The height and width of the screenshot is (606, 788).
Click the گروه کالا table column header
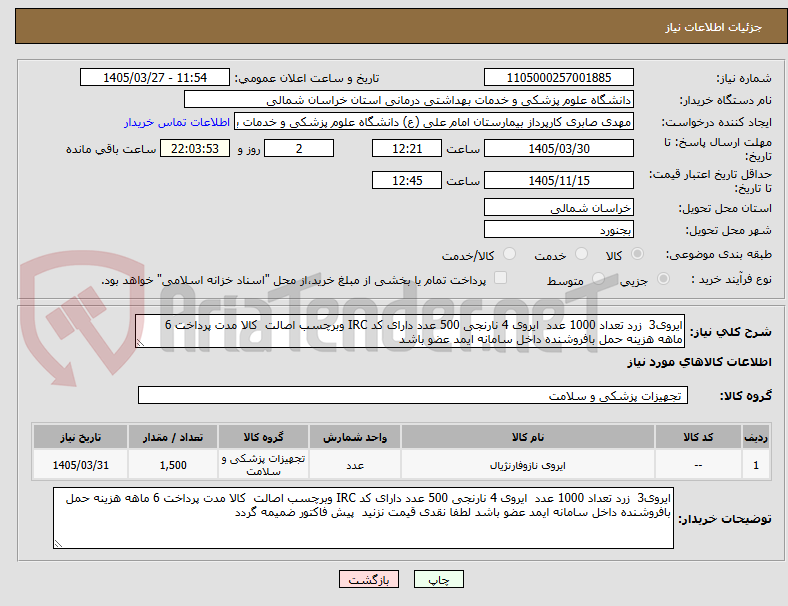click(x=263, y=437)
